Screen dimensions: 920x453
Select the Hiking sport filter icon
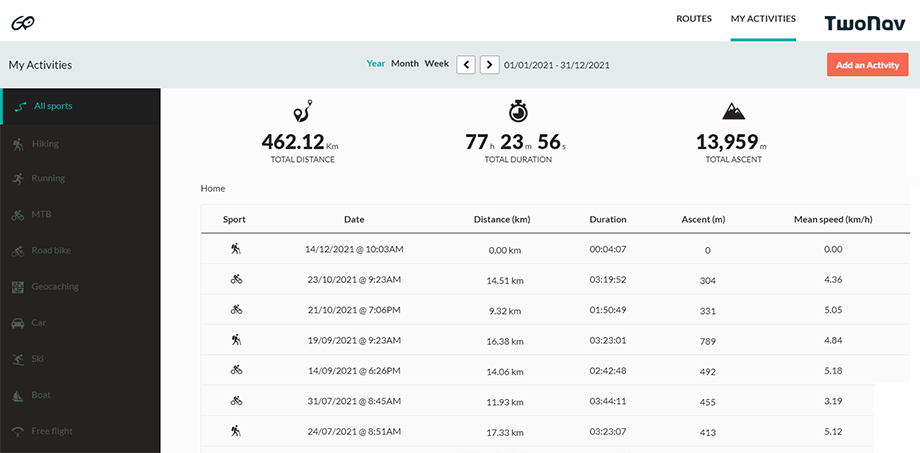point(18,144)
